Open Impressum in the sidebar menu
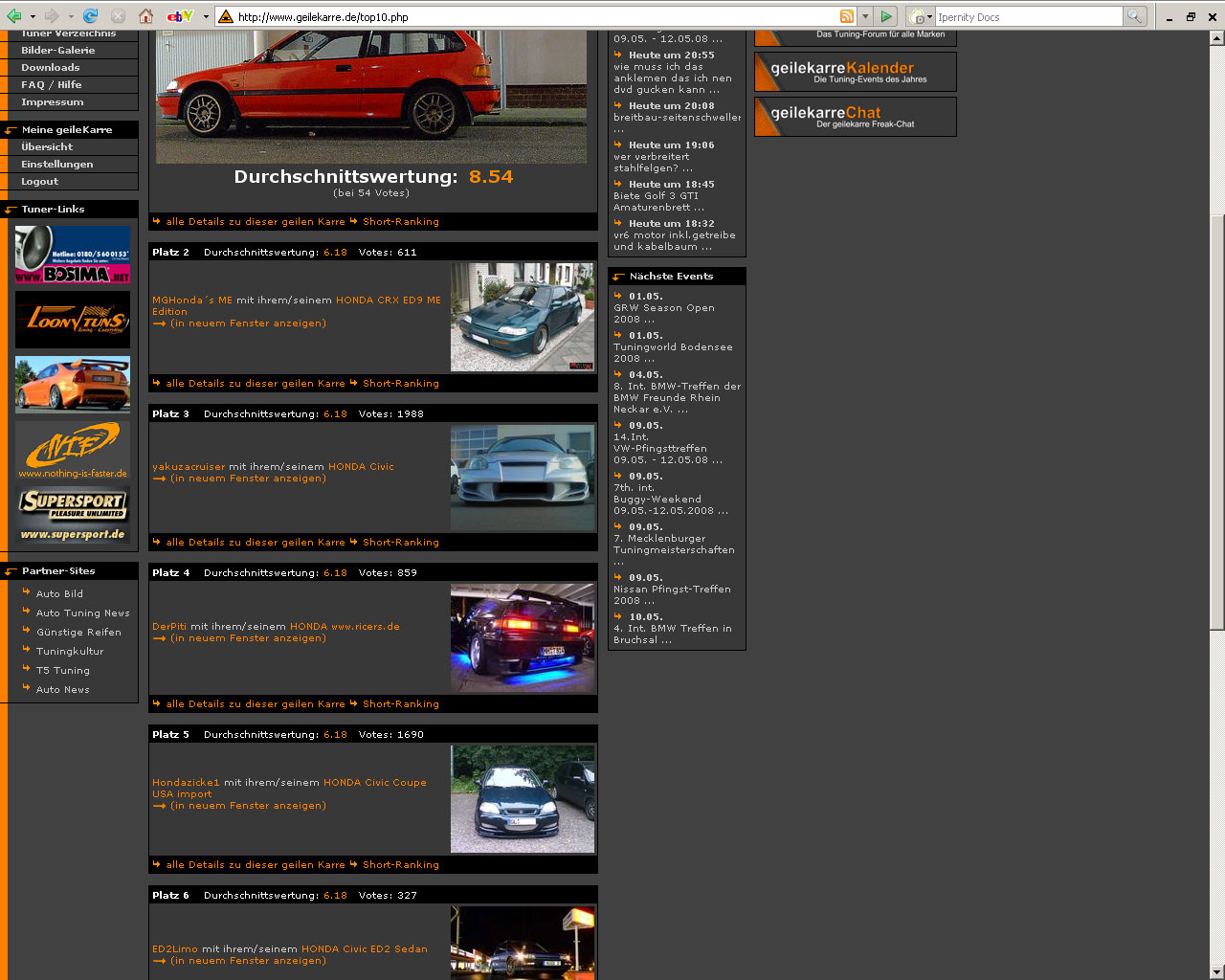1225x980 pixels. (53, 101)
